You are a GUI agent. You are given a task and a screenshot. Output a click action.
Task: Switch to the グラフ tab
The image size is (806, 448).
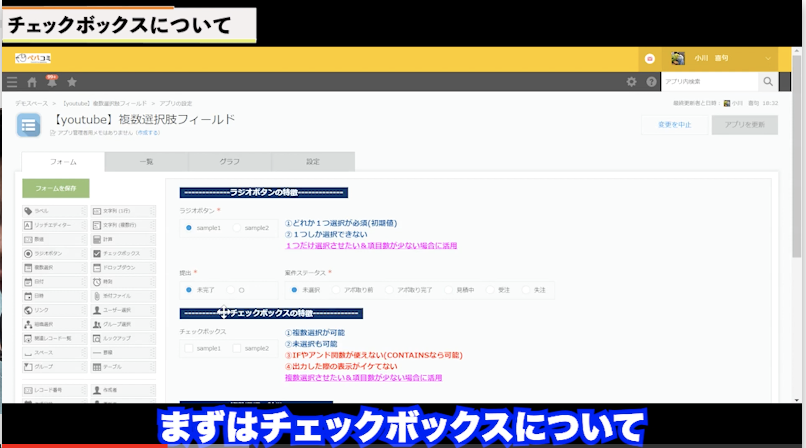(229, 161)
